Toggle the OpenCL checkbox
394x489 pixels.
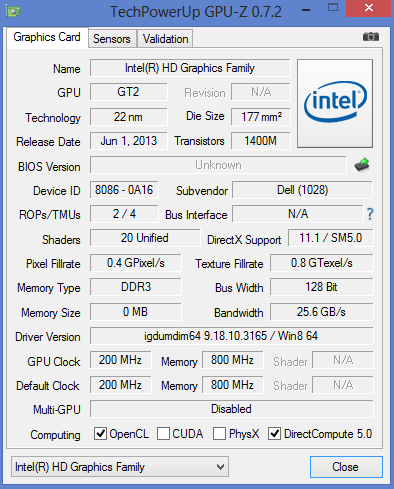(x=100, y=434)
